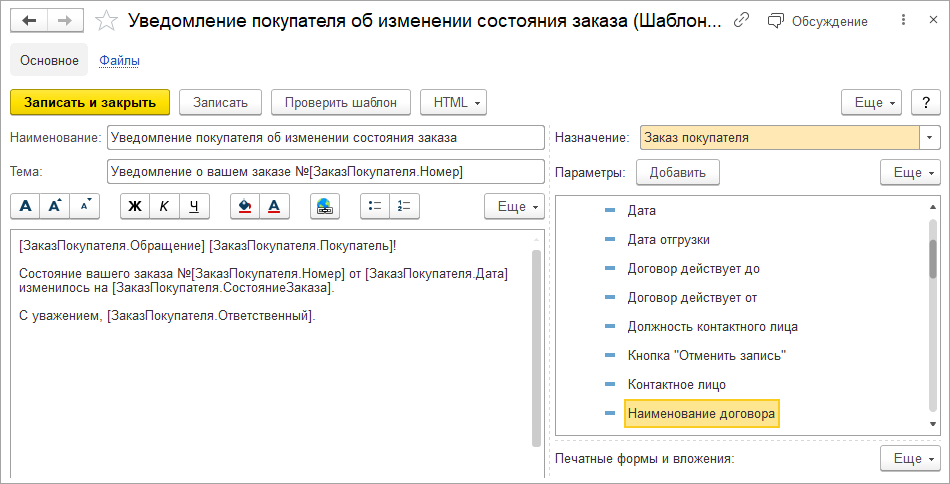The width and height of the screenshot is (950, 484).
Task: Apply italic formatting with the К button
Action: click(164, 206)
